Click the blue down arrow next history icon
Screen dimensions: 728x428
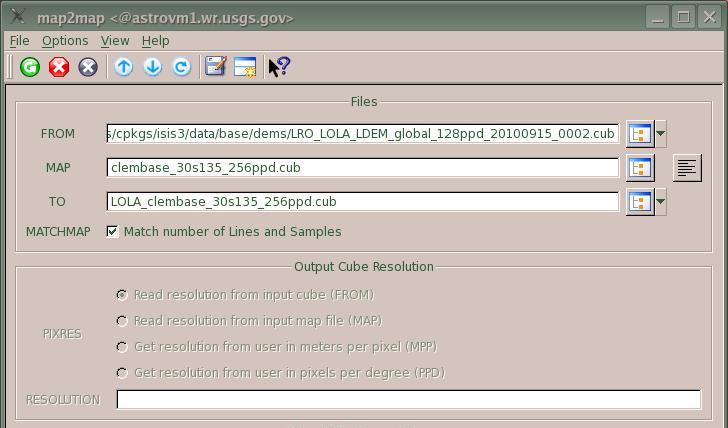pyautogui.click(x=152, y=67)
